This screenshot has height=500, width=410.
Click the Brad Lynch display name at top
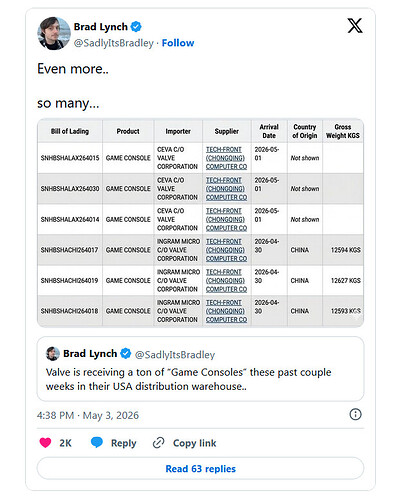(x=101, y=27)
